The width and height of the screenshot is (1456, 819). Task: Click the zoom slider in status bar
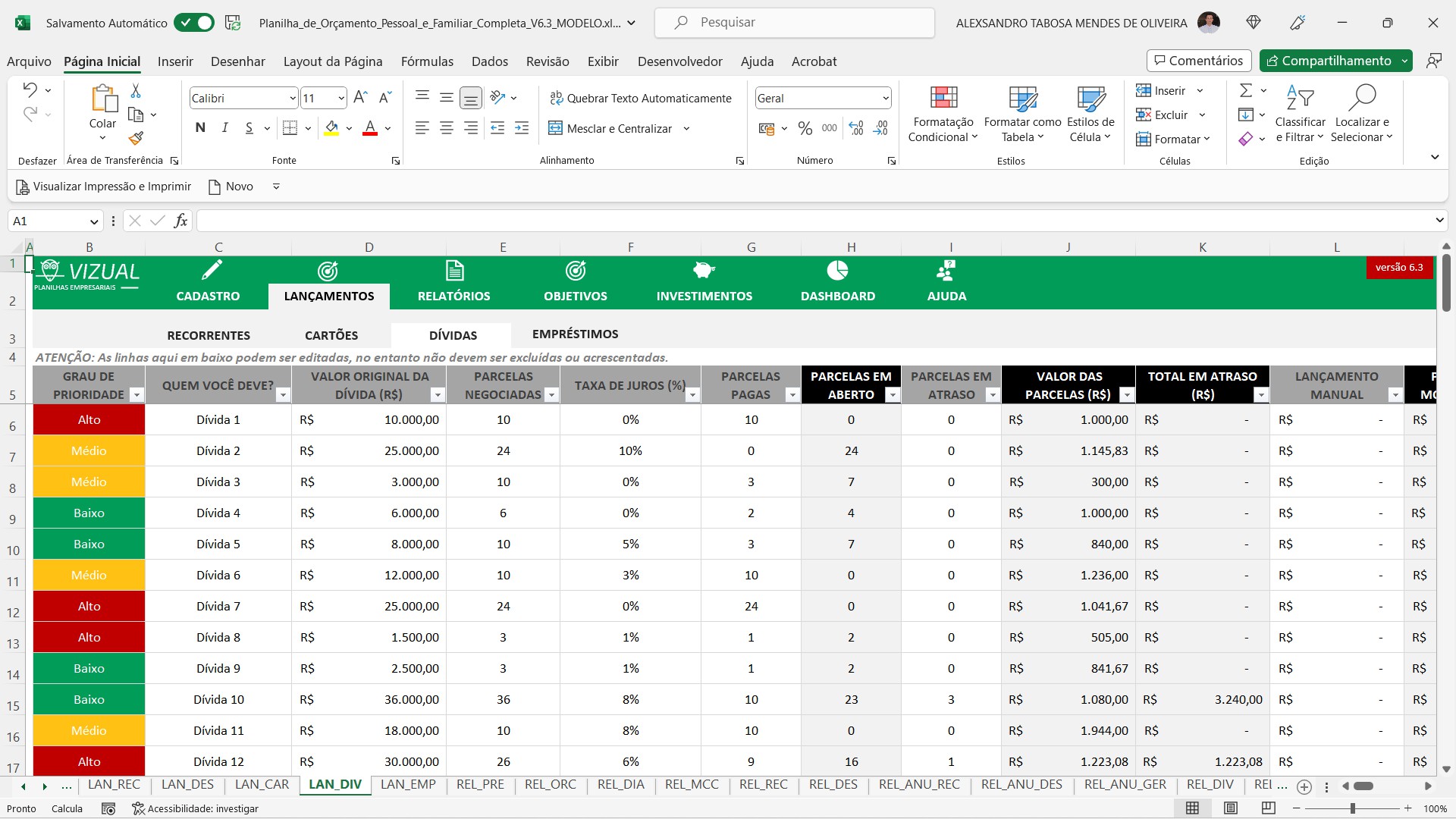(x=1352, y=808)
